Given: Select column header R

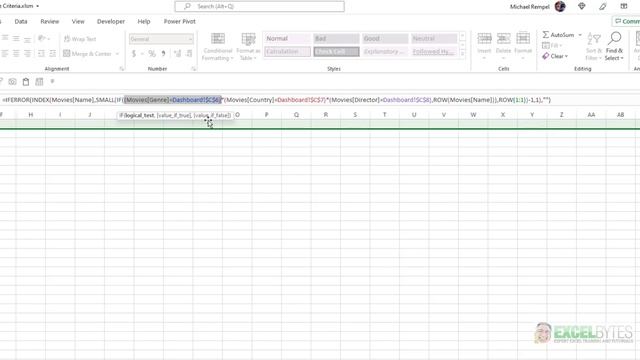Looking at the screenshot, I should tap(326, 115).
